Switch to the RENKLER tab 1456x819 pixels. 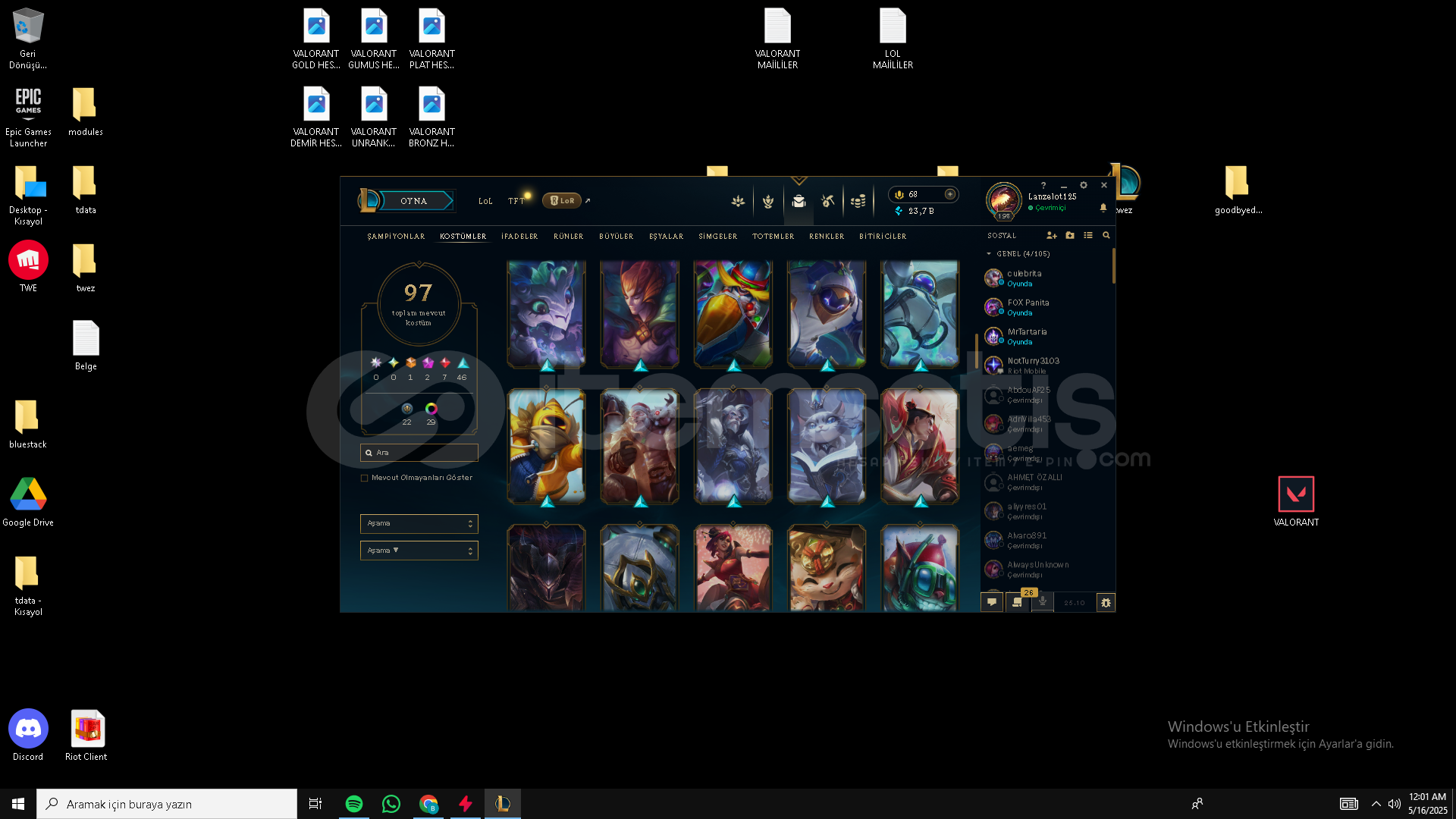pos(826,237)
